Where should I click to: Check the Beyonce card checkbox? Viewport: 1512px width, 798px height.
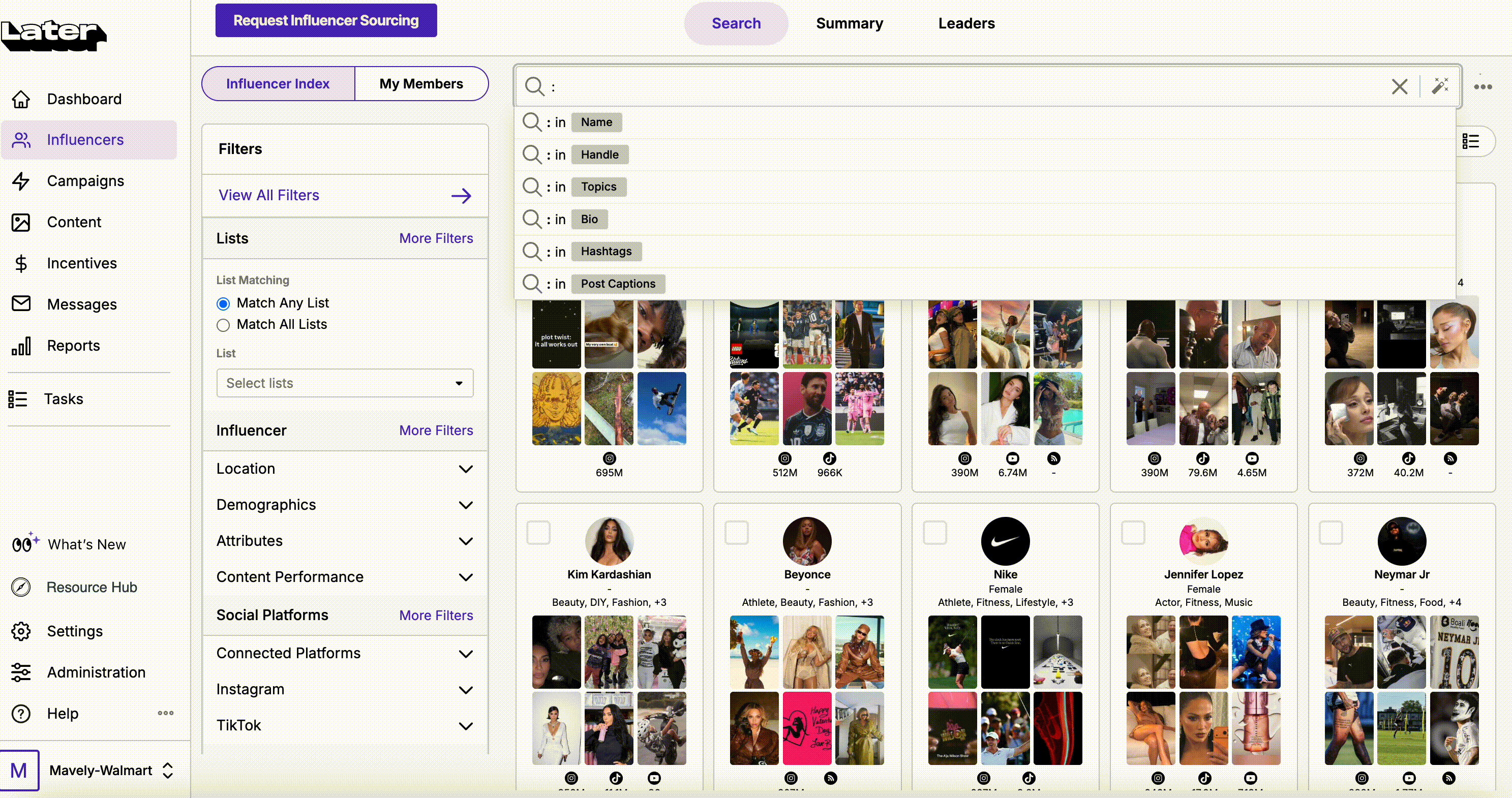click(737, 533)
